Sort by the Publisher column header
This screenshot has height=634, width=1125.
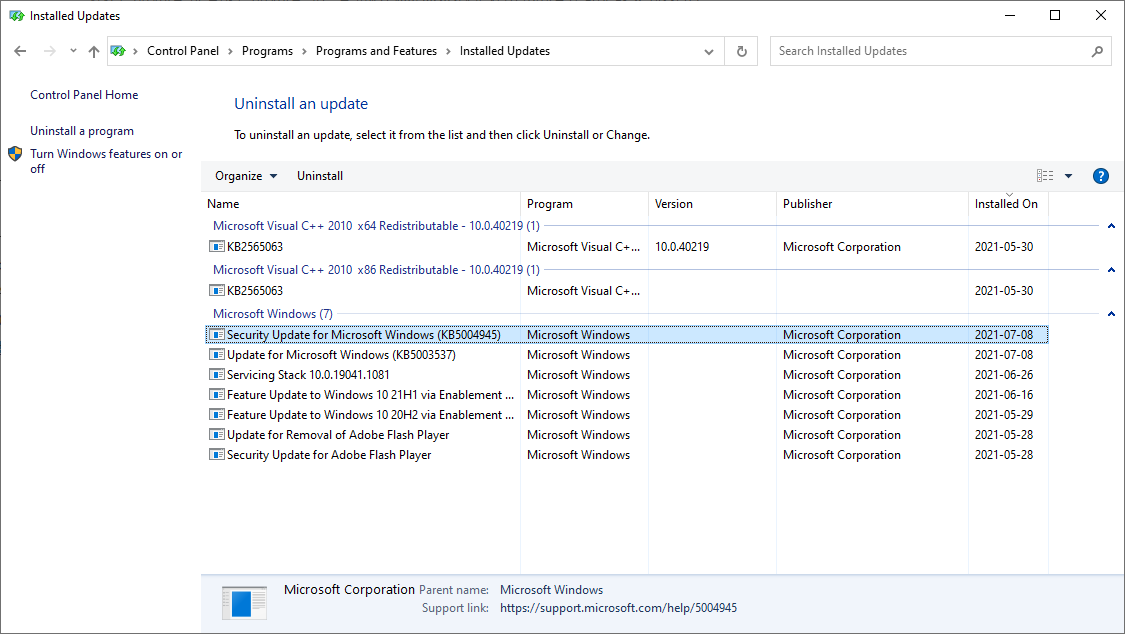(872, 204)
